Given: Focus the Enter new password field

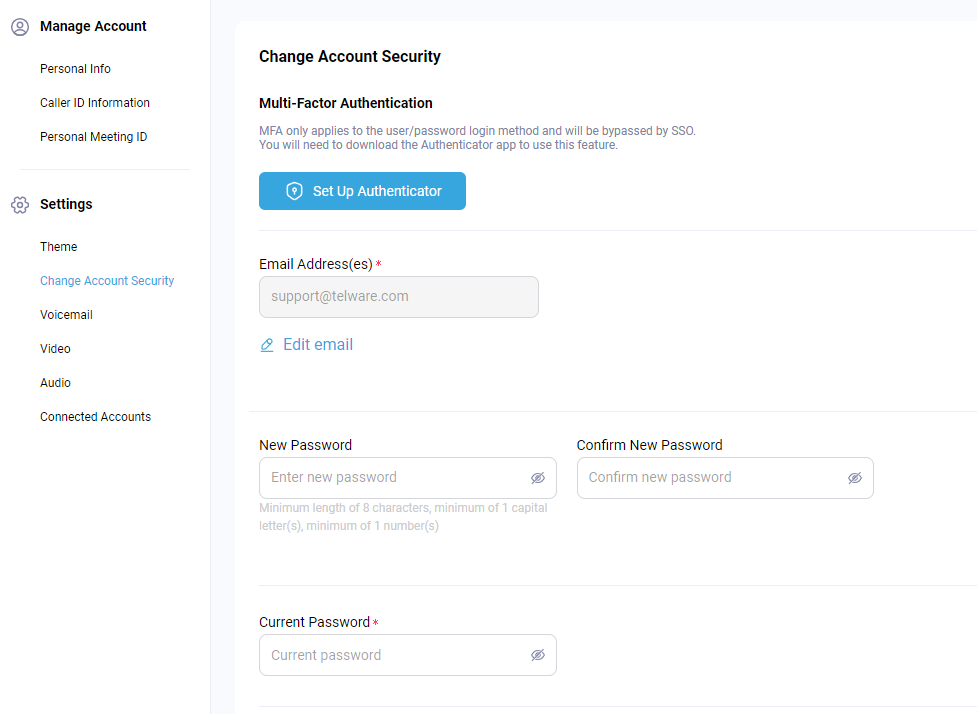Looking at the screenshot, I should pos(407,478).
